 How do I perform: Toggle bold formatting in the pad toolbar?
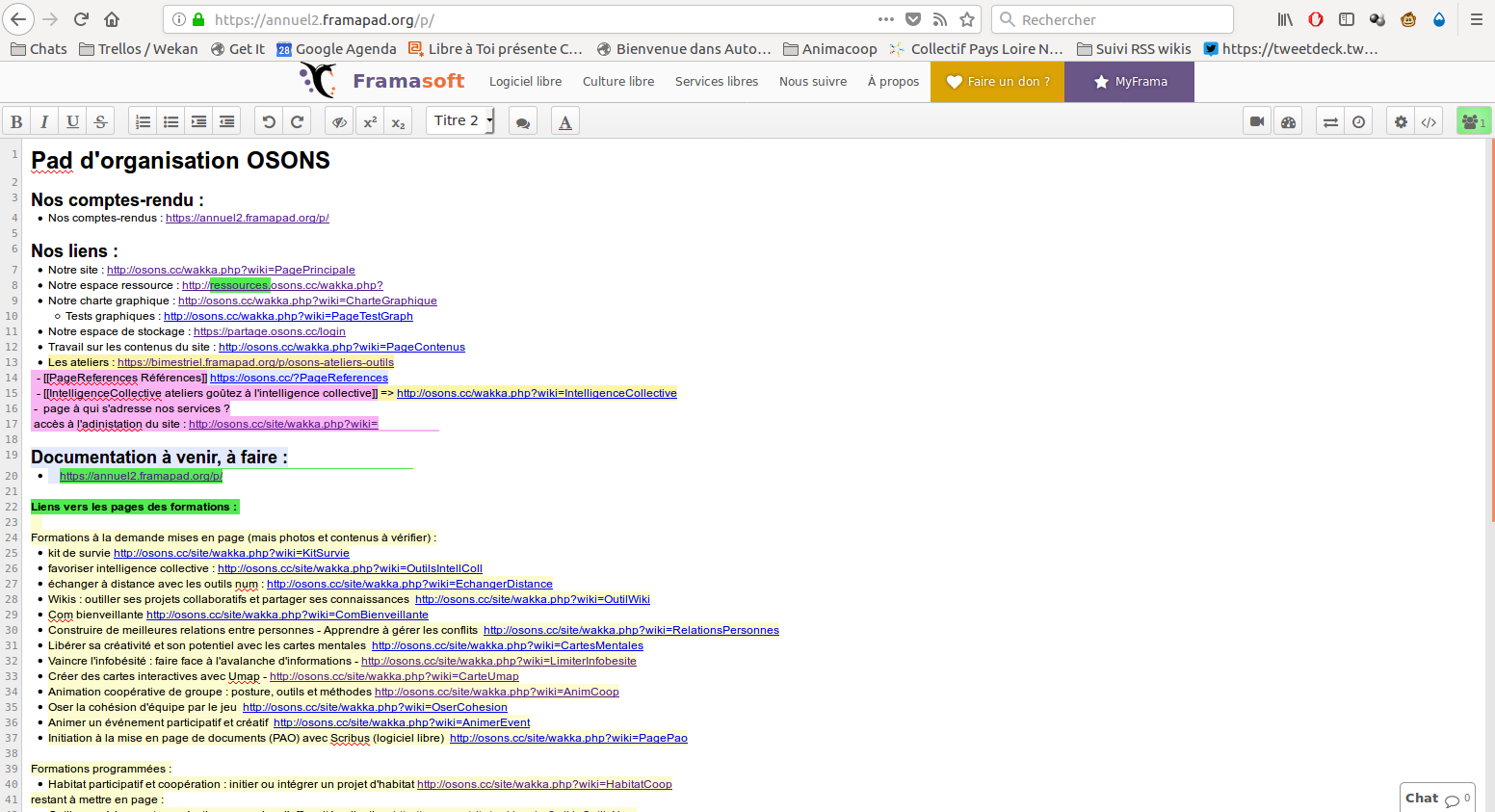point(16,121)
